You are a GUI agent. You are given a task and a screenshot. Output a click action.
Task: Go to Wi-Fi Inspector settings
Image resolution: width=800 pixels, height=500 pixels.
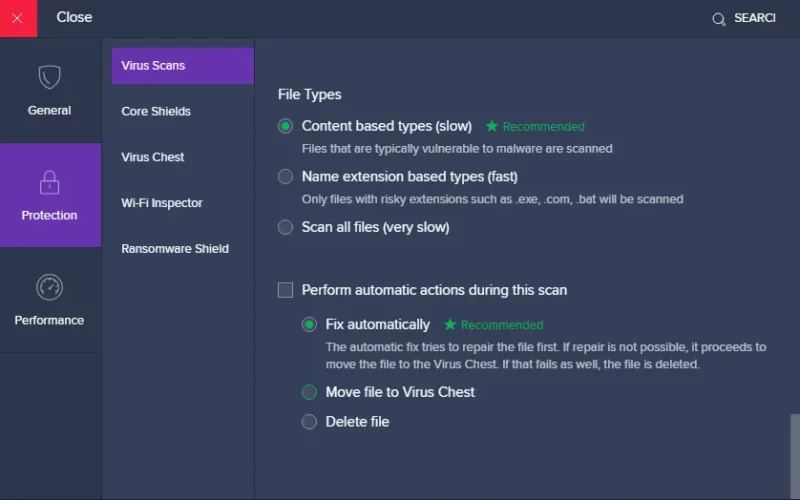[x=162, y=203]
